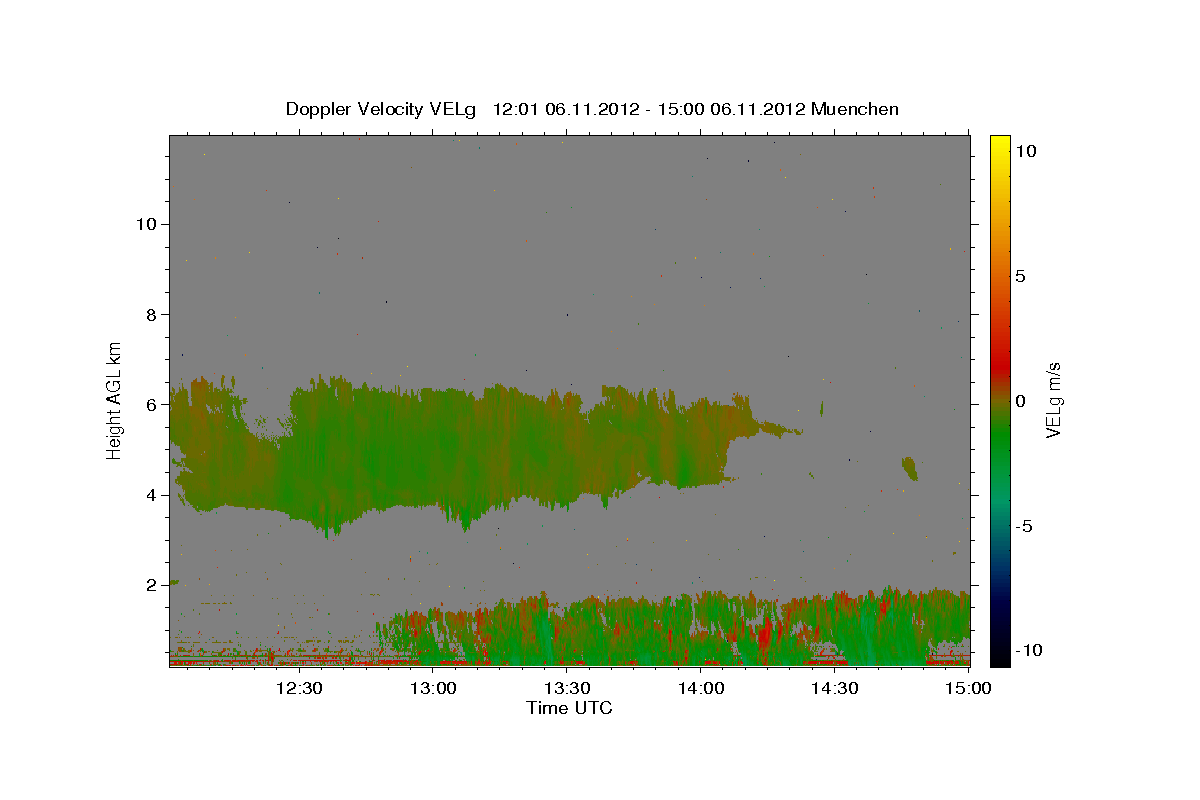This screenshot has height=800, width=1200.
Task: Click the vertical velocity color bar
Action: [x=999, y=400]
